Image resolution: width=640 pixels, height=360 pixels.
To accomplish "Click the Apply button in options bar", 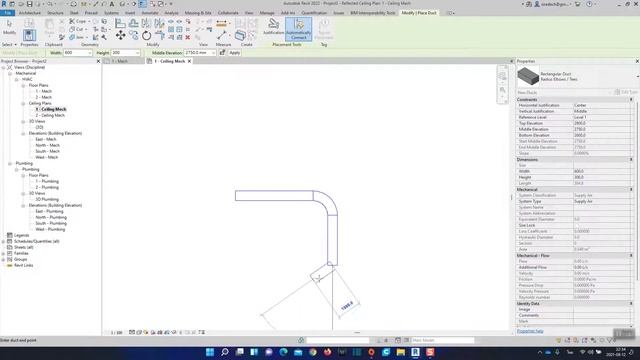I will click(234, 53).
